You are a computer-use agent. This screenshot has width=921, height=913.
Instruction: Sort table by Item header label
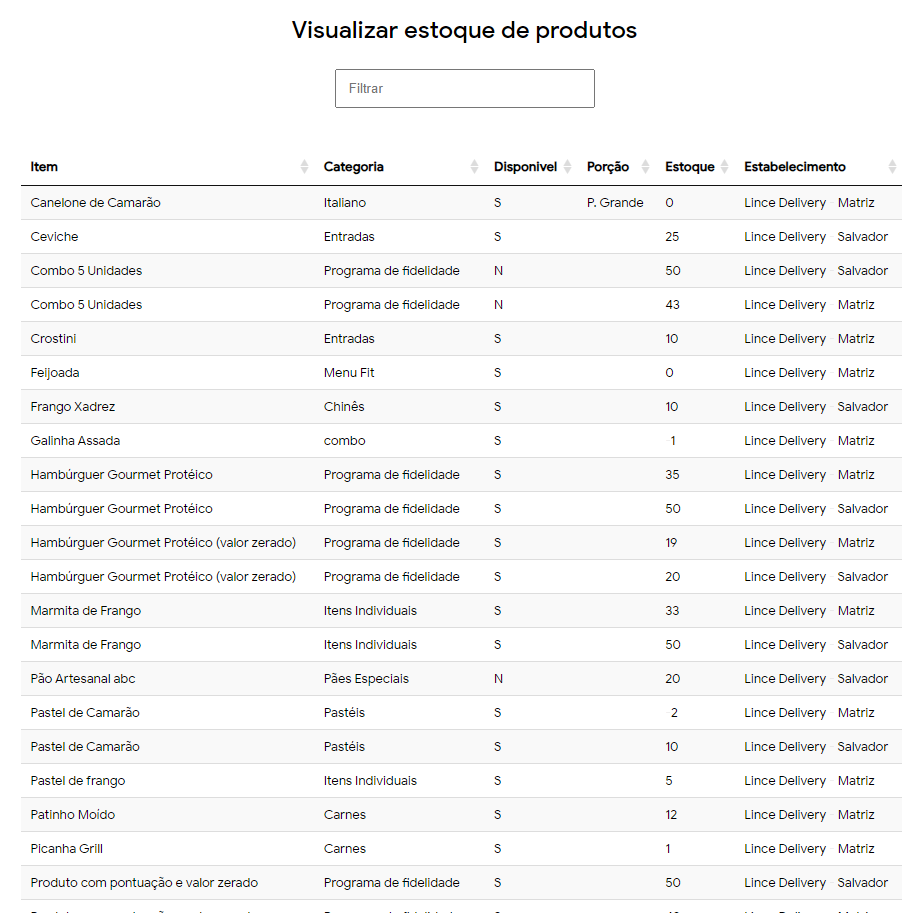44,167
